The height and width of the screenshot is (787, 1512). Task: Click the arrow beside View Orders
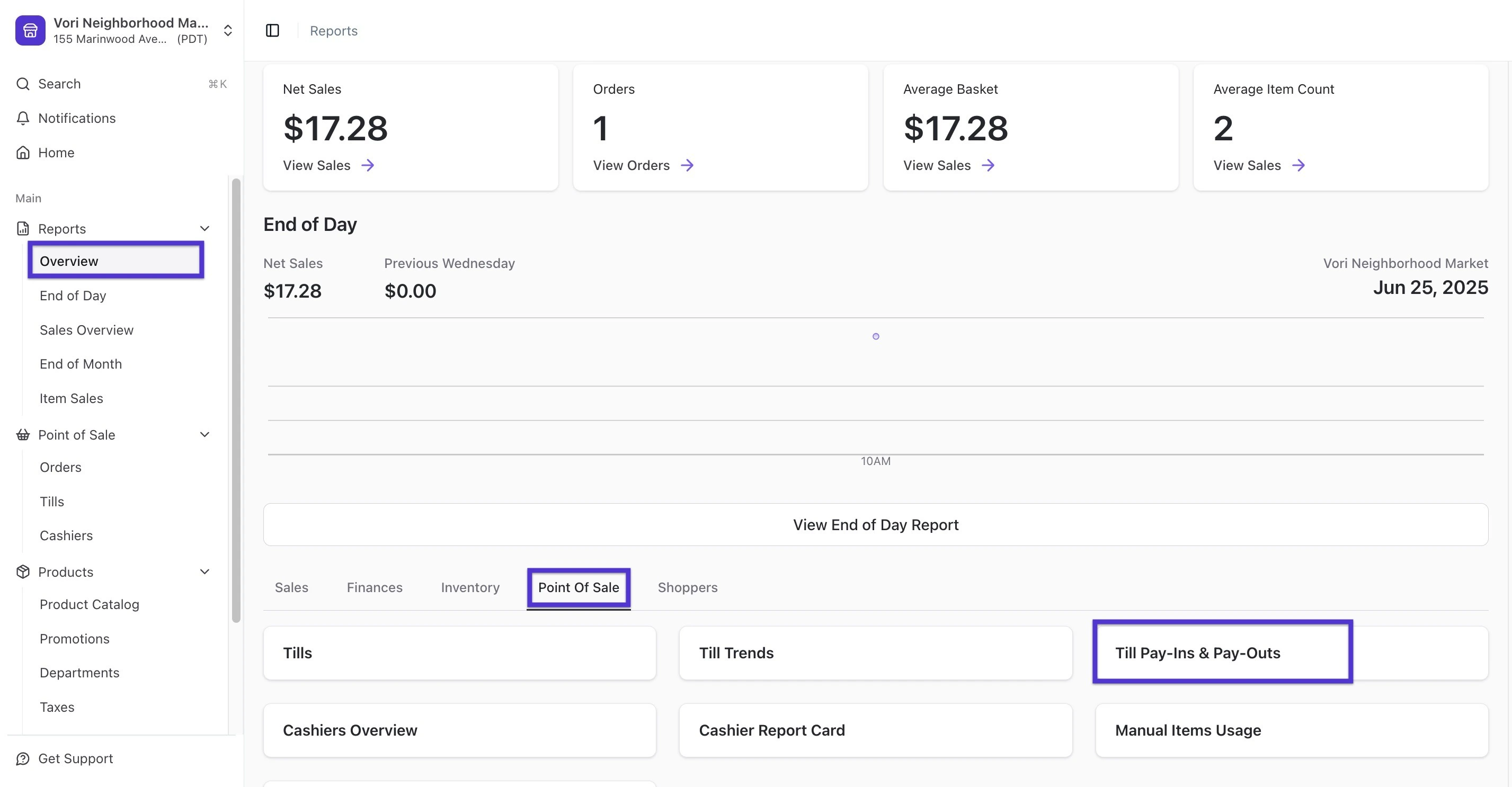point(687,165)
